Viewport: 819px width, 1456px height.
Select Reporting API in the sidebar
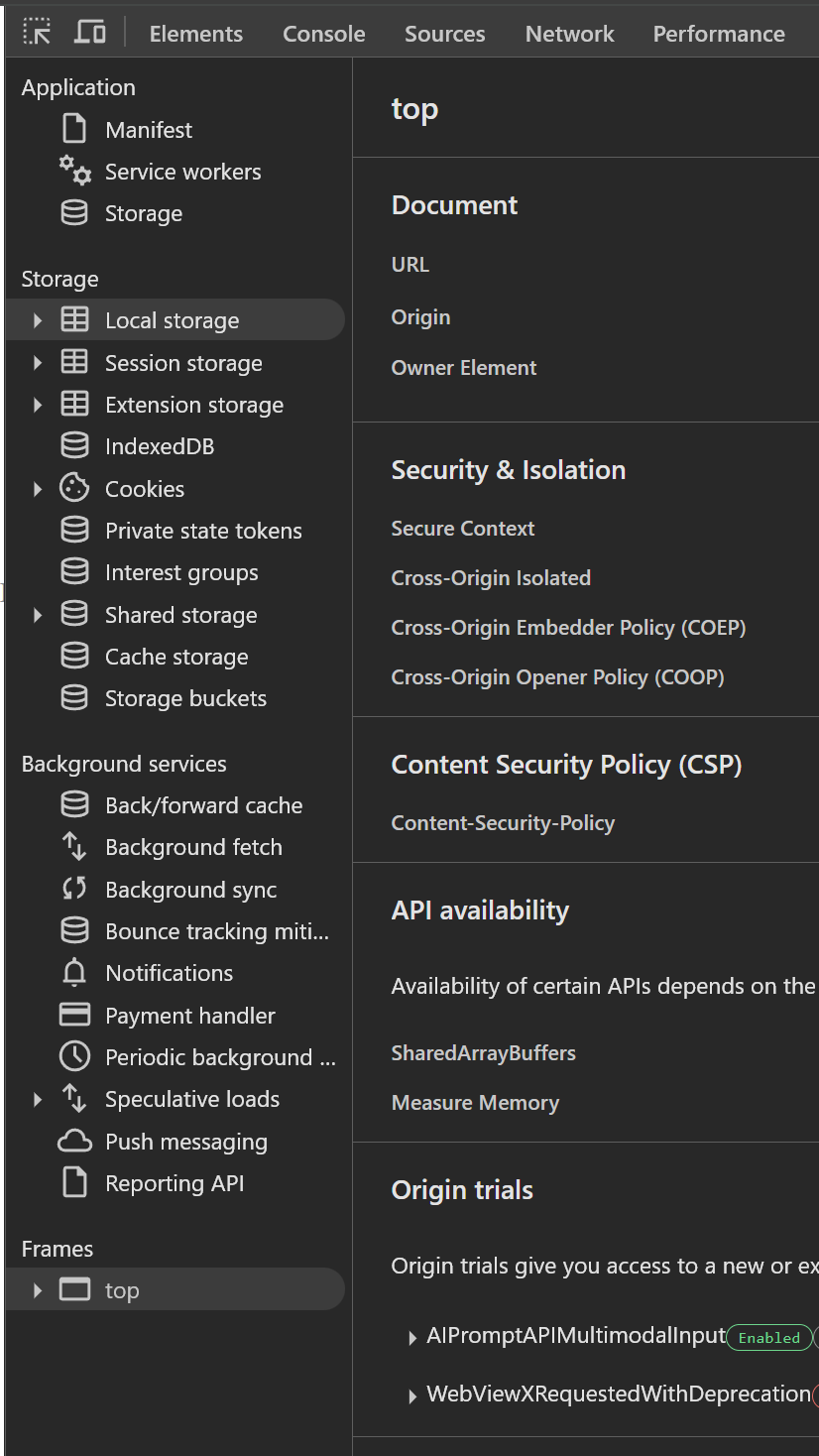click(x=175, y=1183)
